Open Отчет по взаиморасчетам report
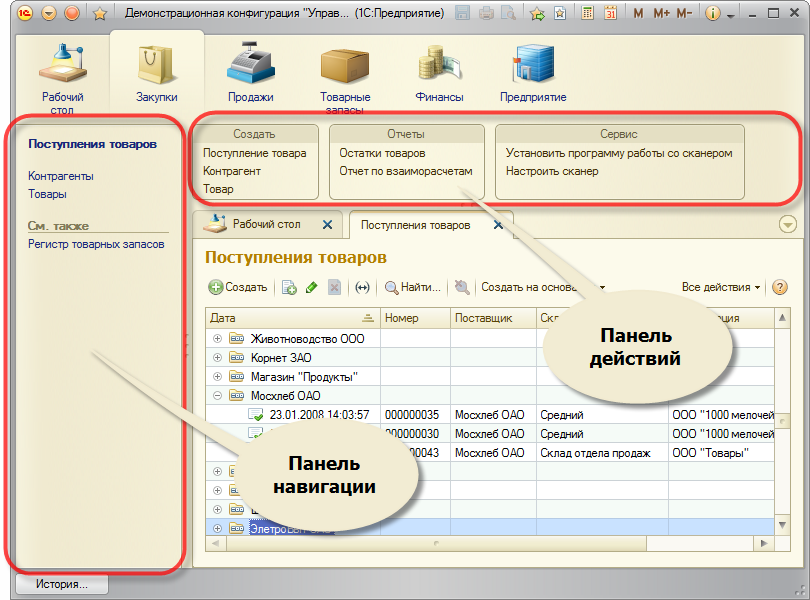This screenshot has height=600, width=810. (x=406, y=171)
